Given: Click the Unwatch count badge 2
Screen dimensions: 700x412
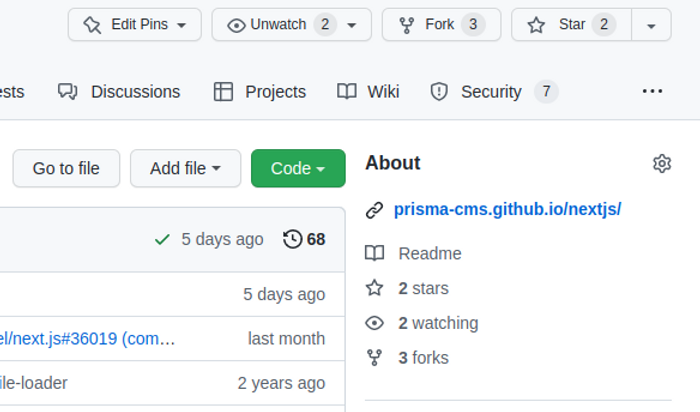Looking at the screenshot, I should point(325,25).
